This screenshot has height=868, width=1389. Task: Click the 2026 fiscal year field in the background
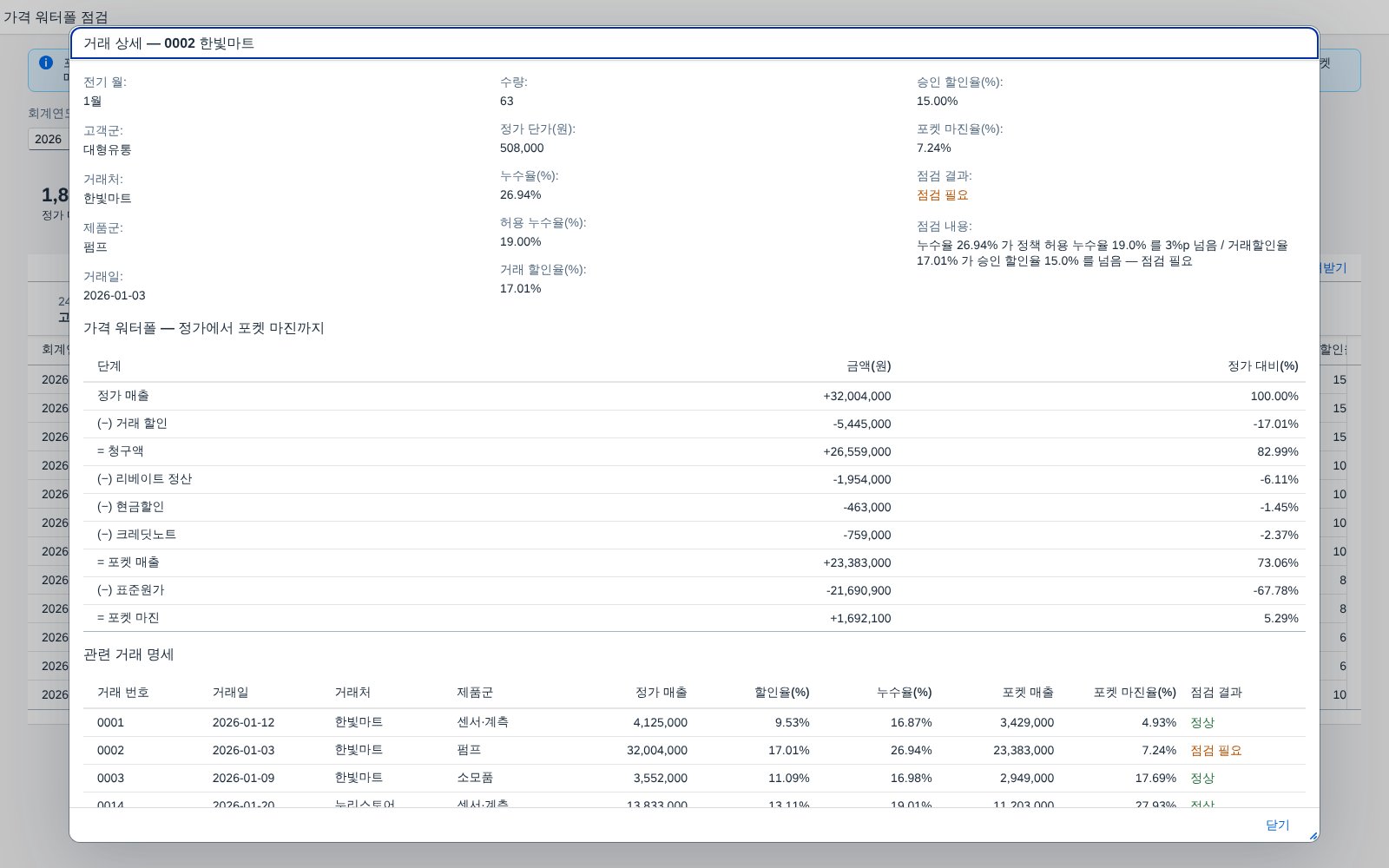49,139
